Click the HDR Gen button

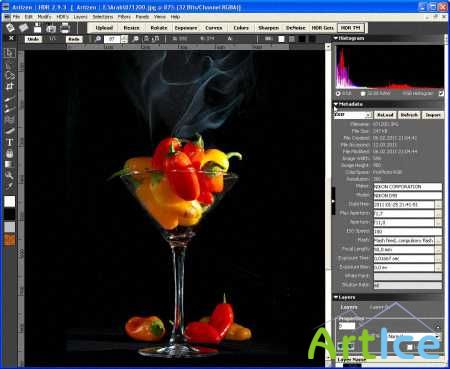[x=322, y=28]
